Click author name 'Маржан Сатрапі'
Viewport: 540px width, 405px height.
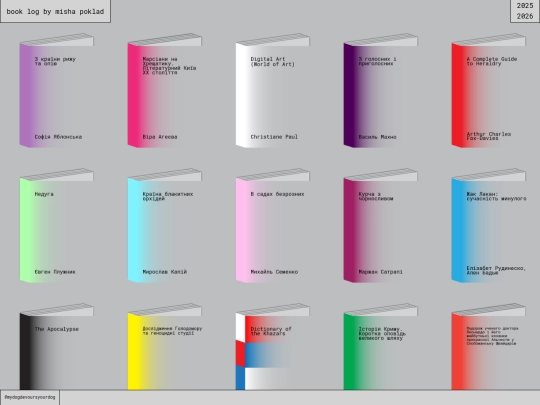381,272
